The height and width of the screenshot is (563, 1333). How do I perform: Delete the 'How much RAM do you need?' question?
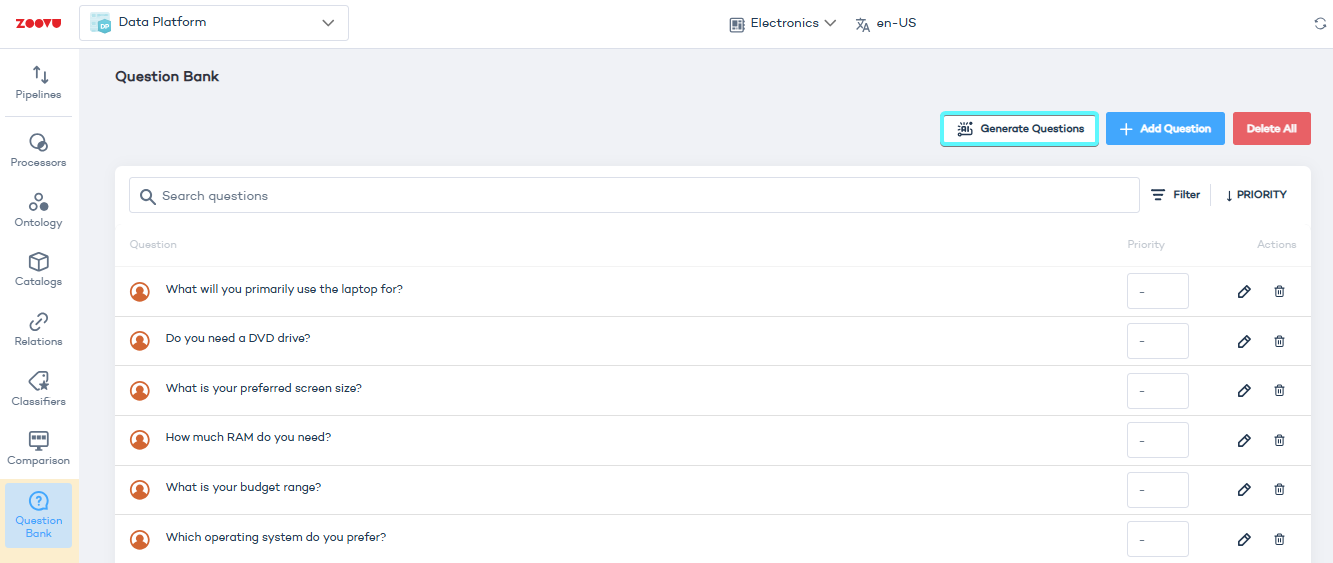[x=1279, y=440]
